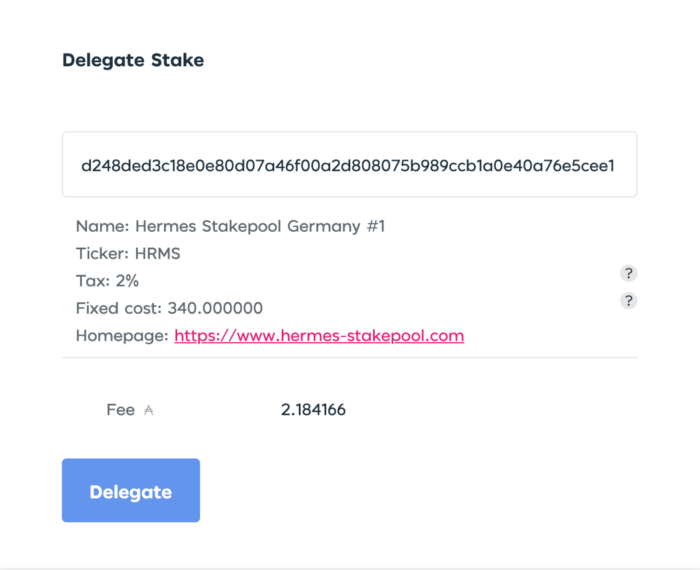Click the ADA currency symbol beside Fee
The image size is (700, 570).
click(x=149, y=410)
